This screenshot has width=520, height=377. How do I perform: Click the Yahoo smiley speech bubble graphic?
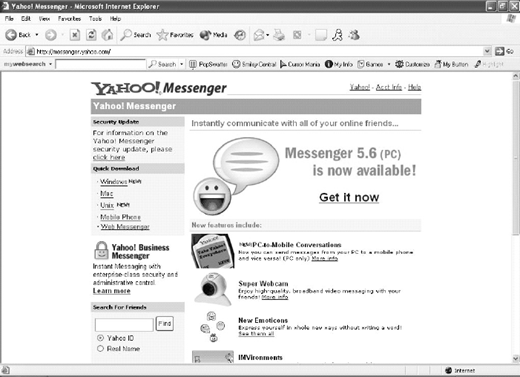(236, 177)
